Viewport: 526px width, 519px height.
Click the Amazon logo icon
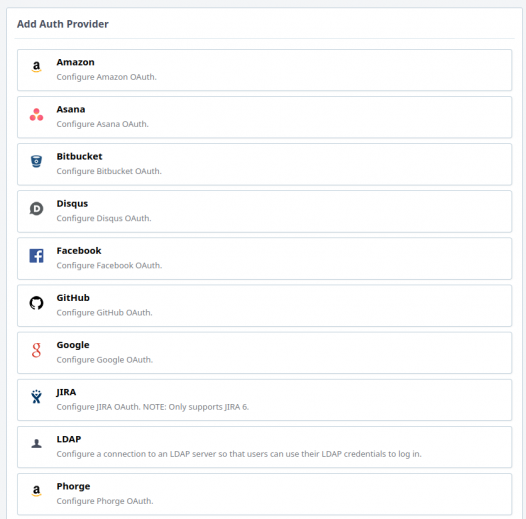pyautogui.click(x=36, y=67)
